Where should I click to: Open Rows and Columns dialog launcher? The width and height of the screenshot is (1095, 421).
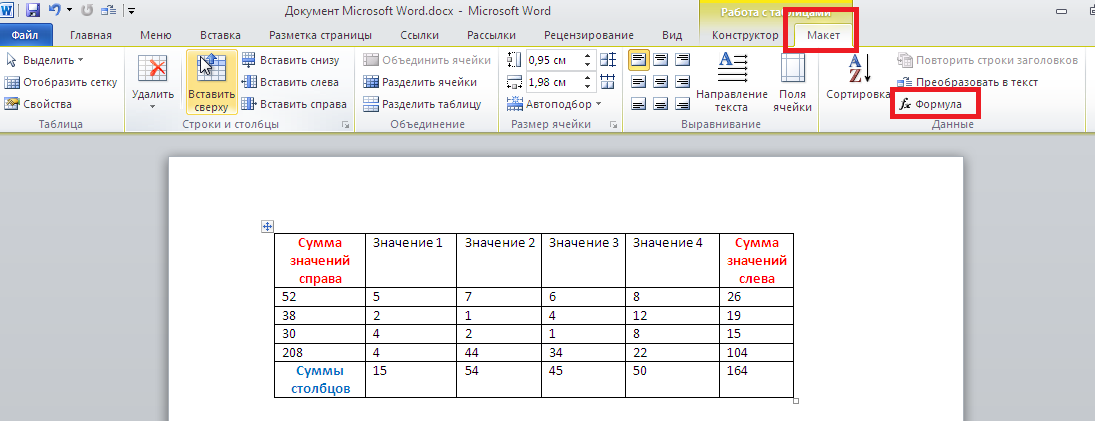pos(346,125)
